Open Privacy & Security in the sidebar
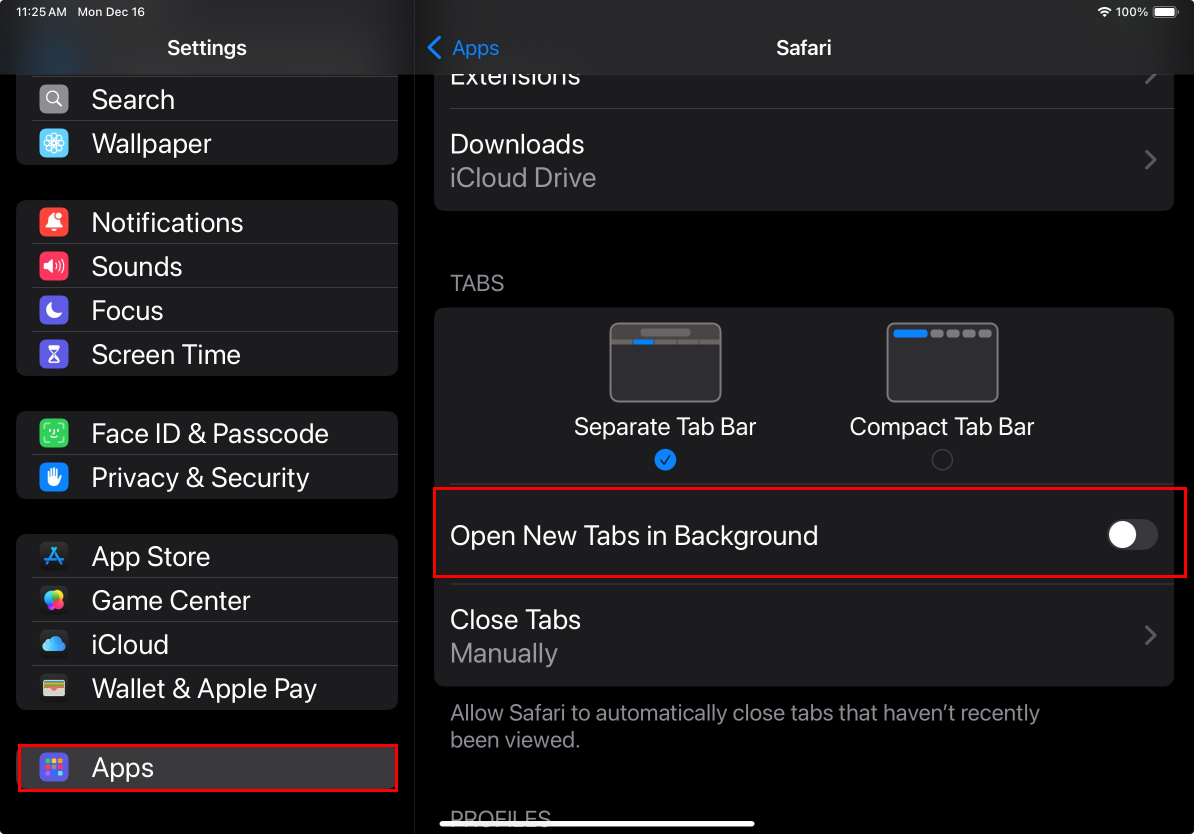 point(207,478)
